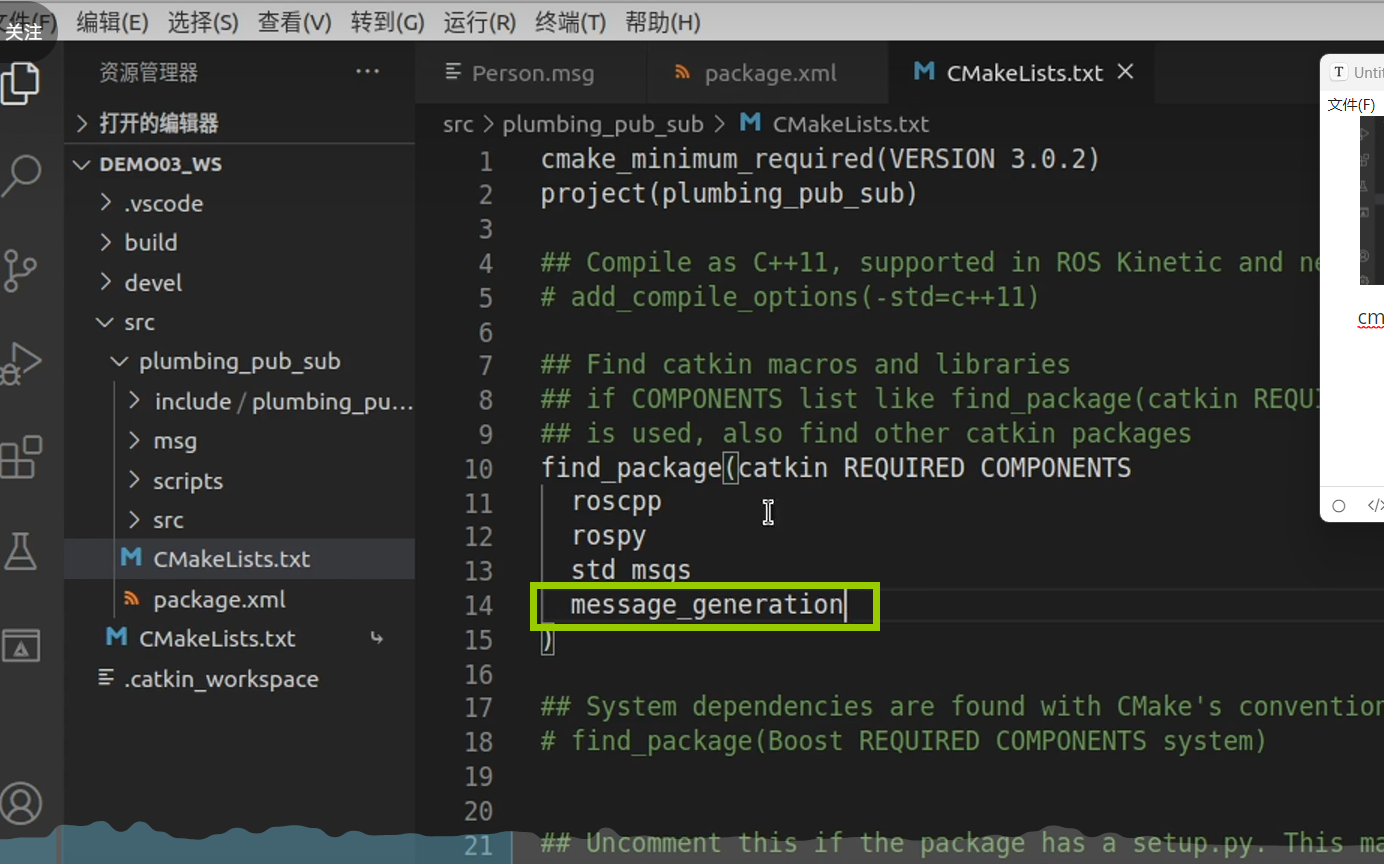This screenshot has width=1384, height=864.
Task: Open the 查看(V) menu
Action: 294,22
